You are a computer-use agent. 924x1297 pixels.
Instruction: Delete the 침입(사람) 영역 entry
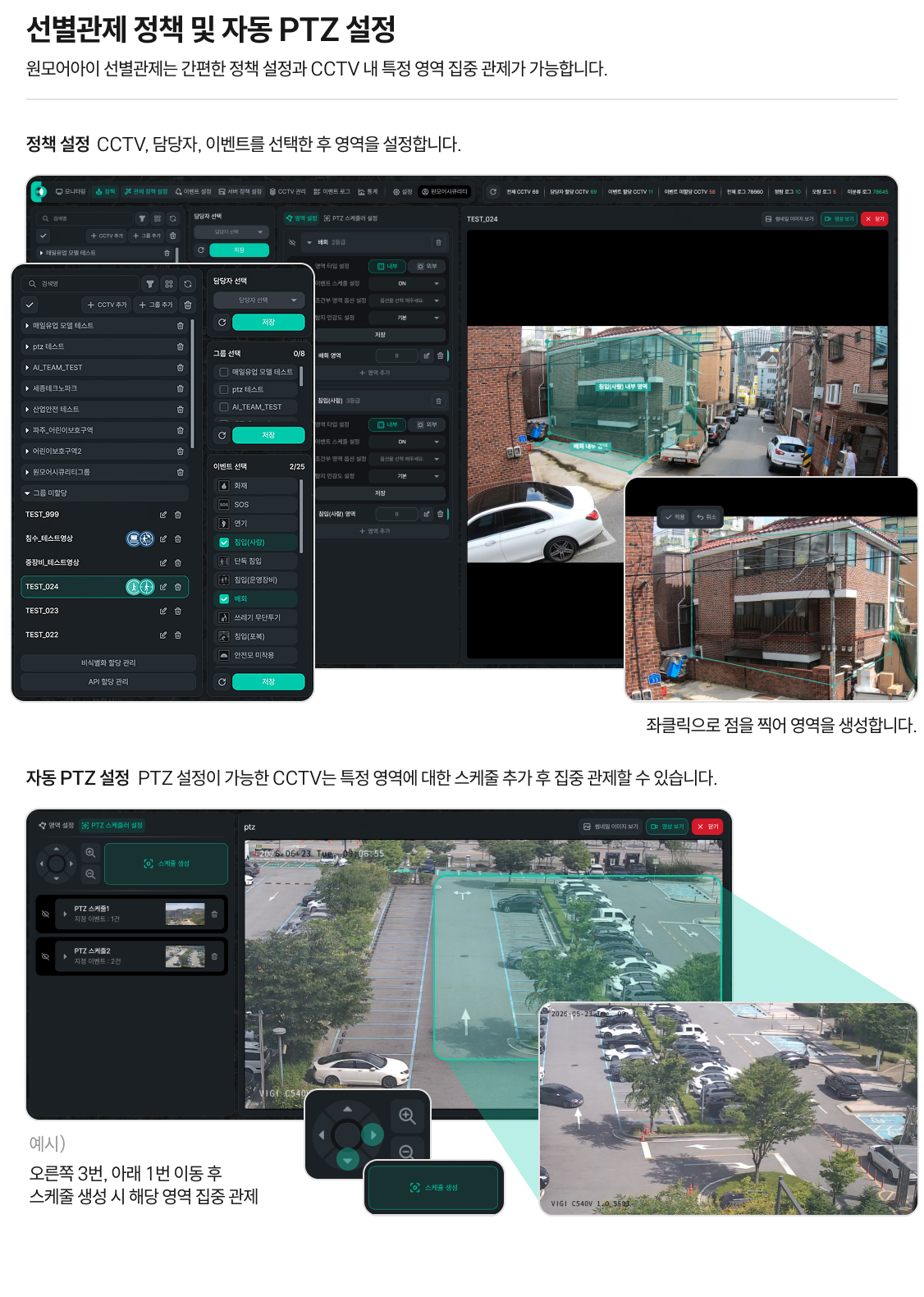[440, 514]
